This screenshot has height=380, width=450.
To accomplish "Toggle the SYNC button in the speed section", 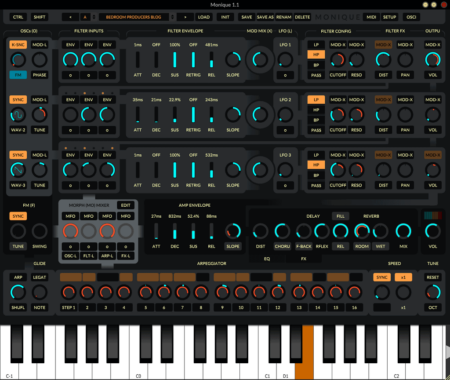I will (382, 277).
